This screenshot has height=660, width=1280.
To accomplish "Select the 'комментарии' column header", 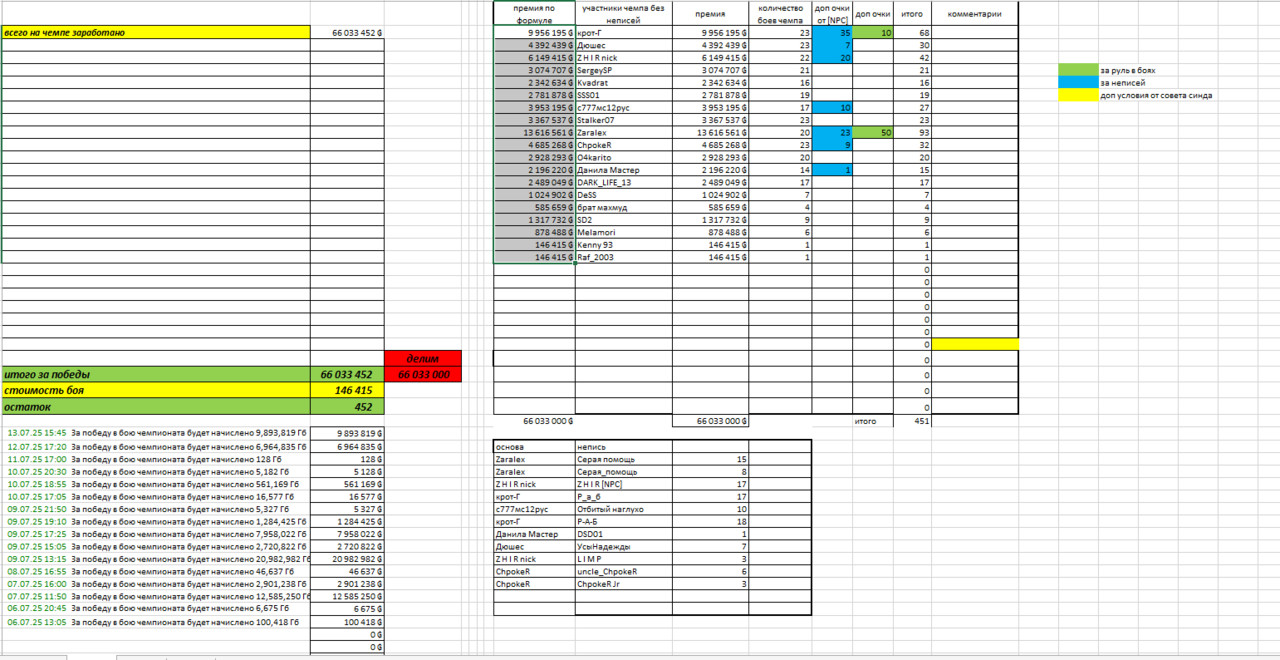I will click(975, 14).
